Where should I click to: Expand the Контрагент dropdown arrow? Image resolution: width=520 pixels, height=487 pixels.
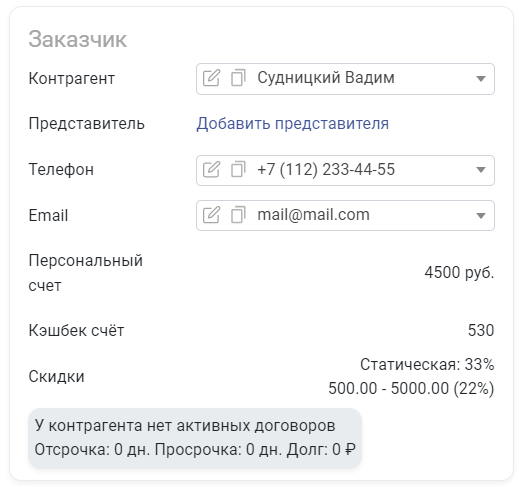(480, 79)
